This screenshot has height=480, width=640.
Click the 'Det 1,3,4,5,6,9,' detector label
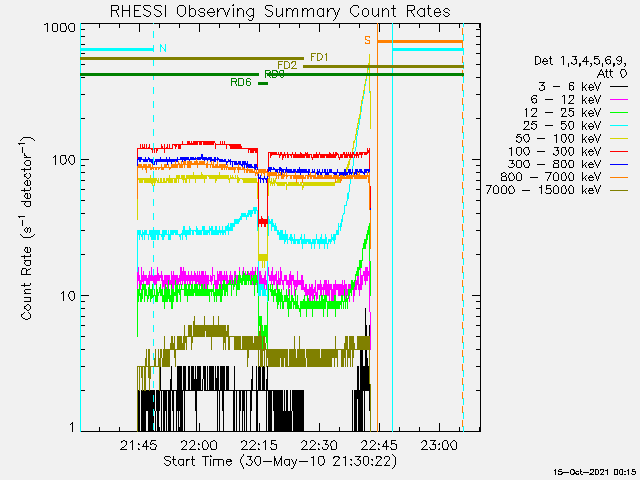(x=581, y=61)
